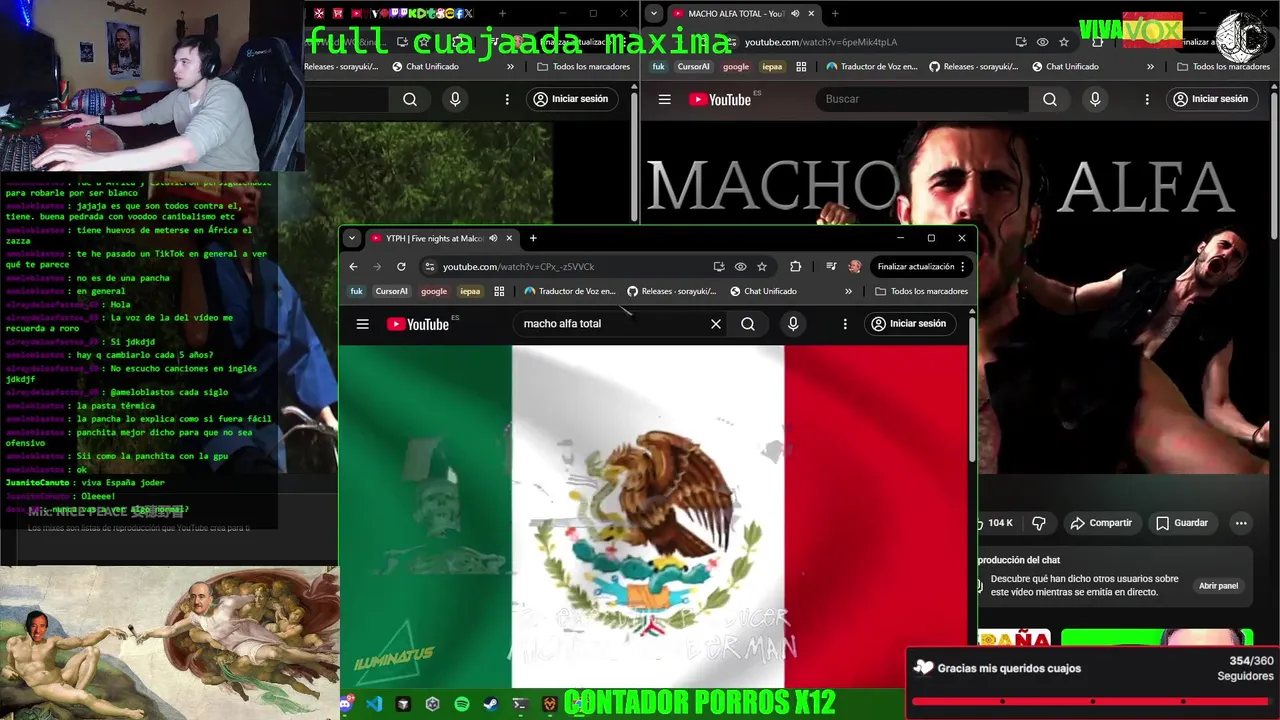Open 'Todos los marcadores' folder in MACHO ALFA window
The image size is (1280, 720).
pos(1223,67)
